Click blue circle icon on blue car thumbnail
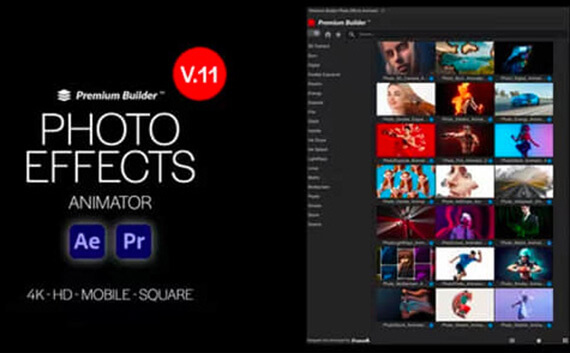 (x=549, y=119)
